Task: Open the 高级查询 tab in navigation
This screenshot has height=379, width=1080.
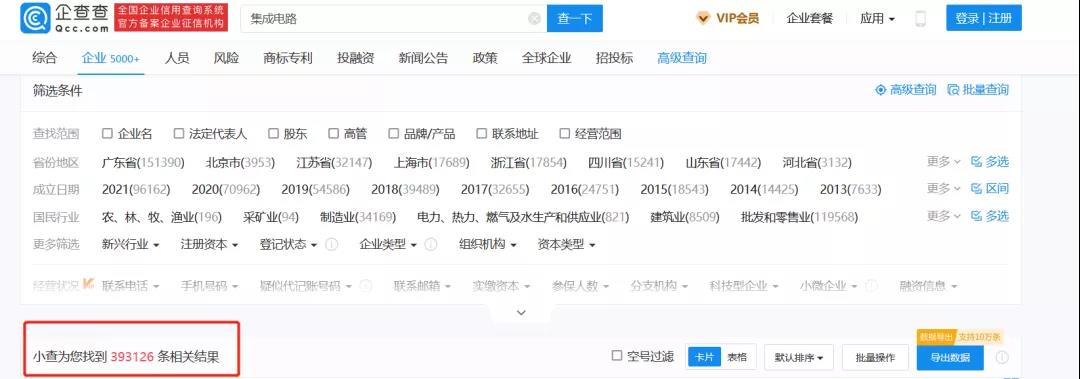Action: tap(682, 58)
